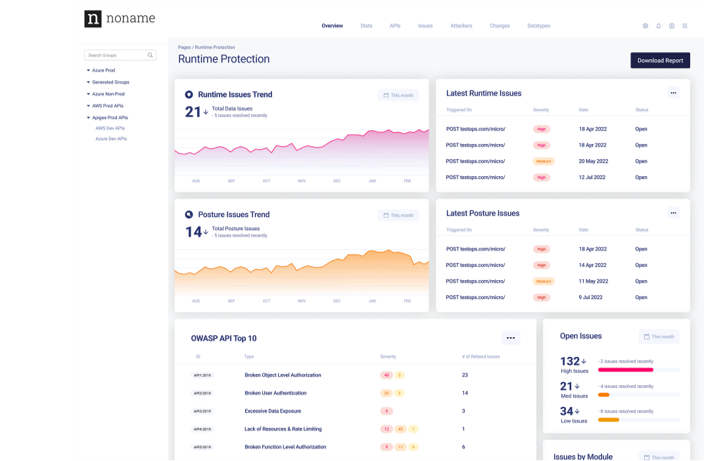Viewport: 704px width, 461px height.
Task: Open the settings gear icon
Action: click(x=645, y=26)
